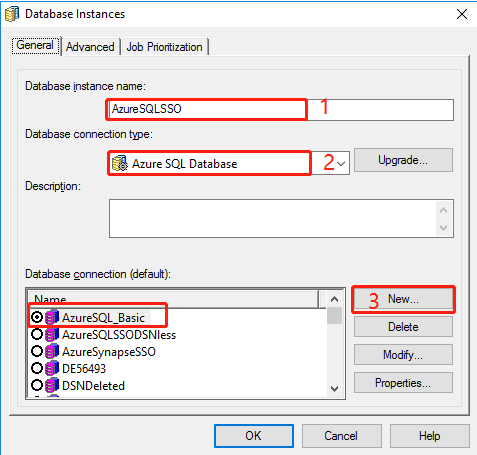477x455 pixels.
Task: Select the DSNDeleted radio button
Action: [x=37, y=385]
